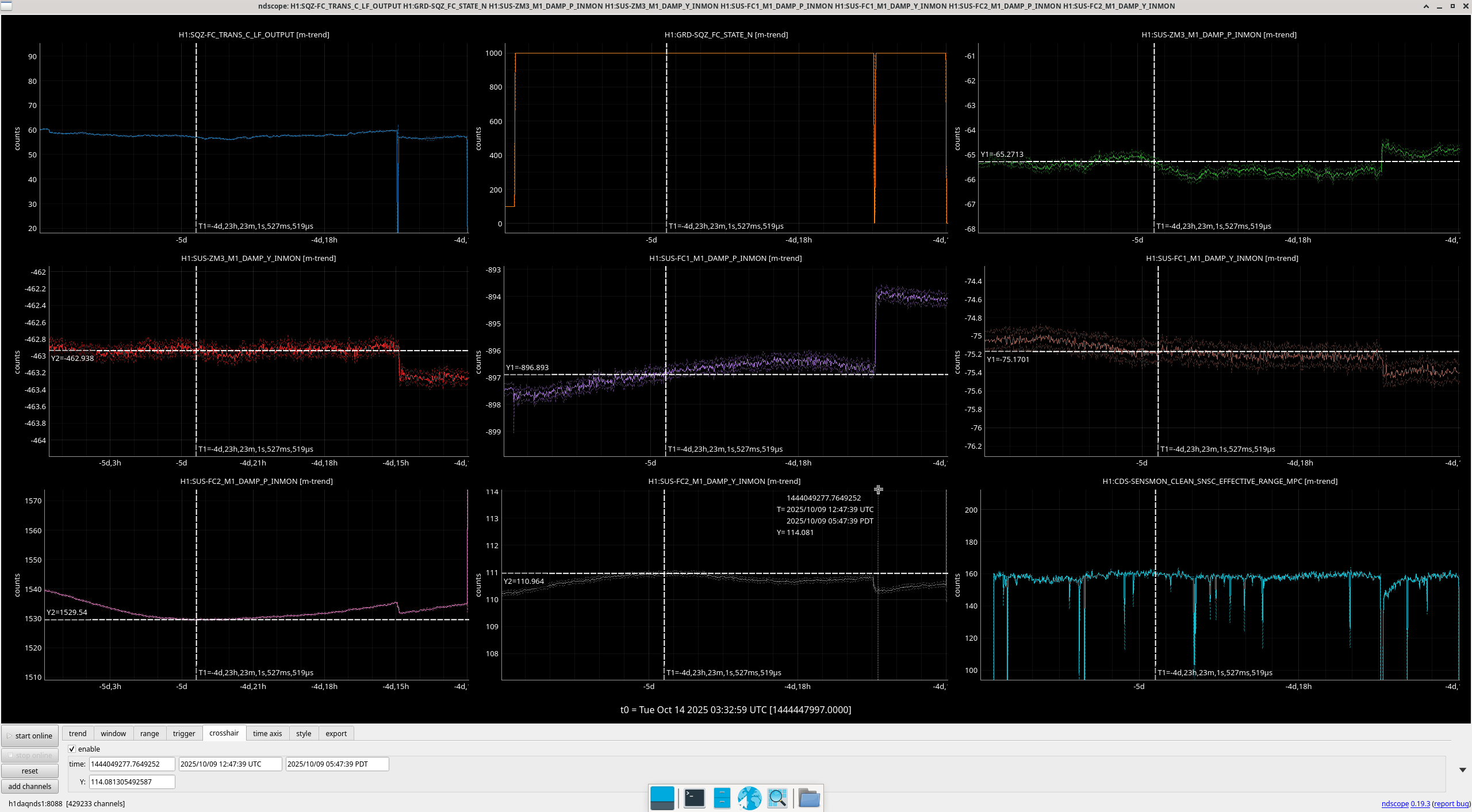Viewport: 1472px width, 812px height.
Task: Open the style tab
Action: (304, 733)
